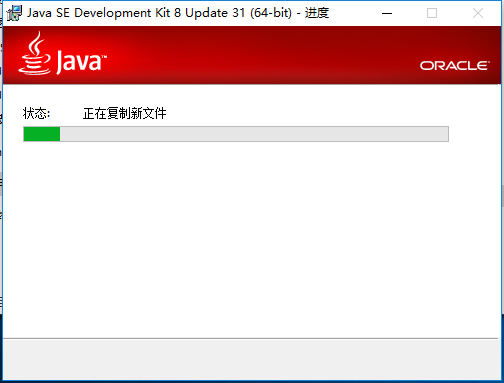Close the Java installer window
This screenshot has height=383, width=504.
coord(478,13)
